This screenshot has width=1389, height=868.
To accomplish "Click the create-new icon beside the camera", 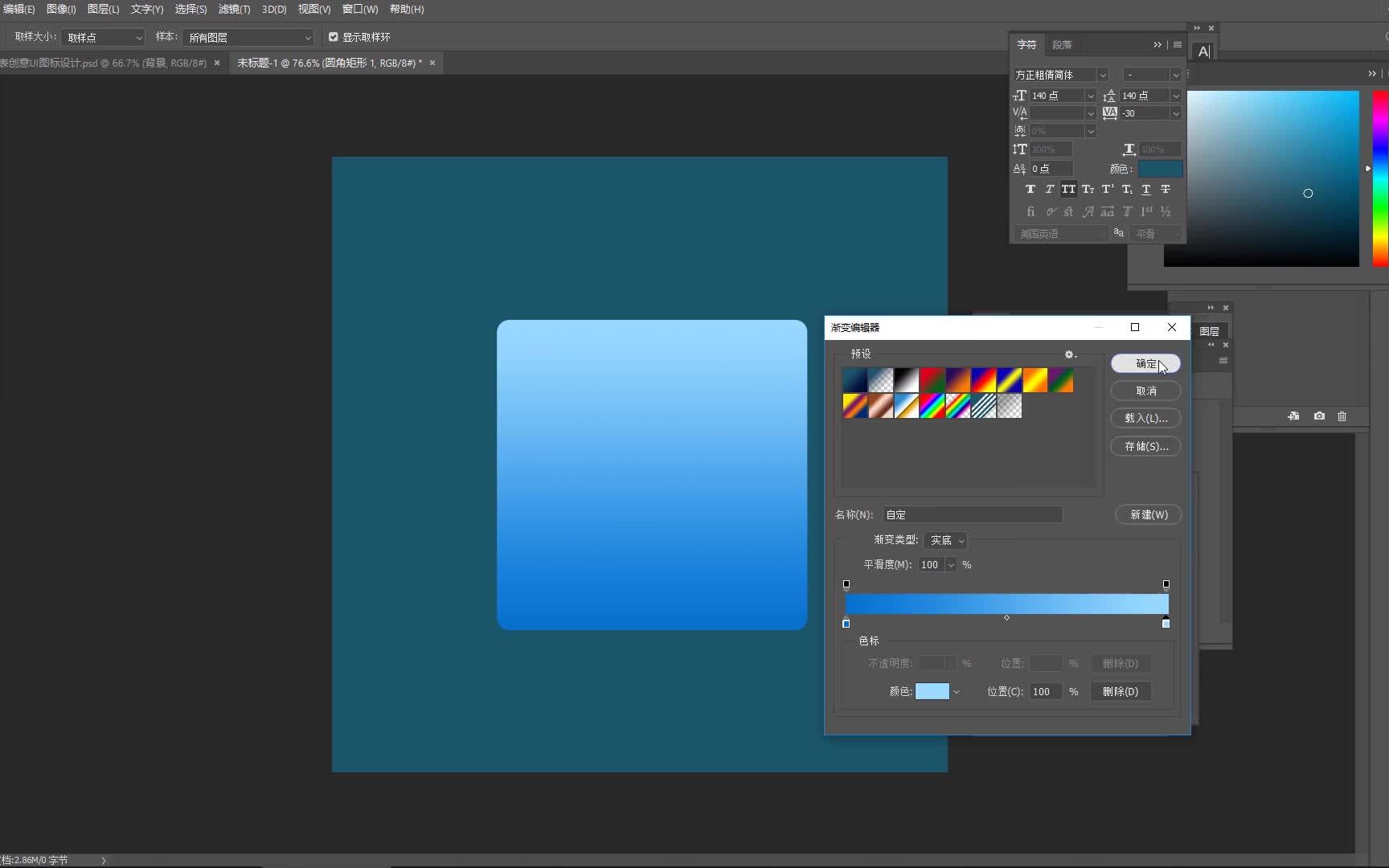I will coord(1293,416).
